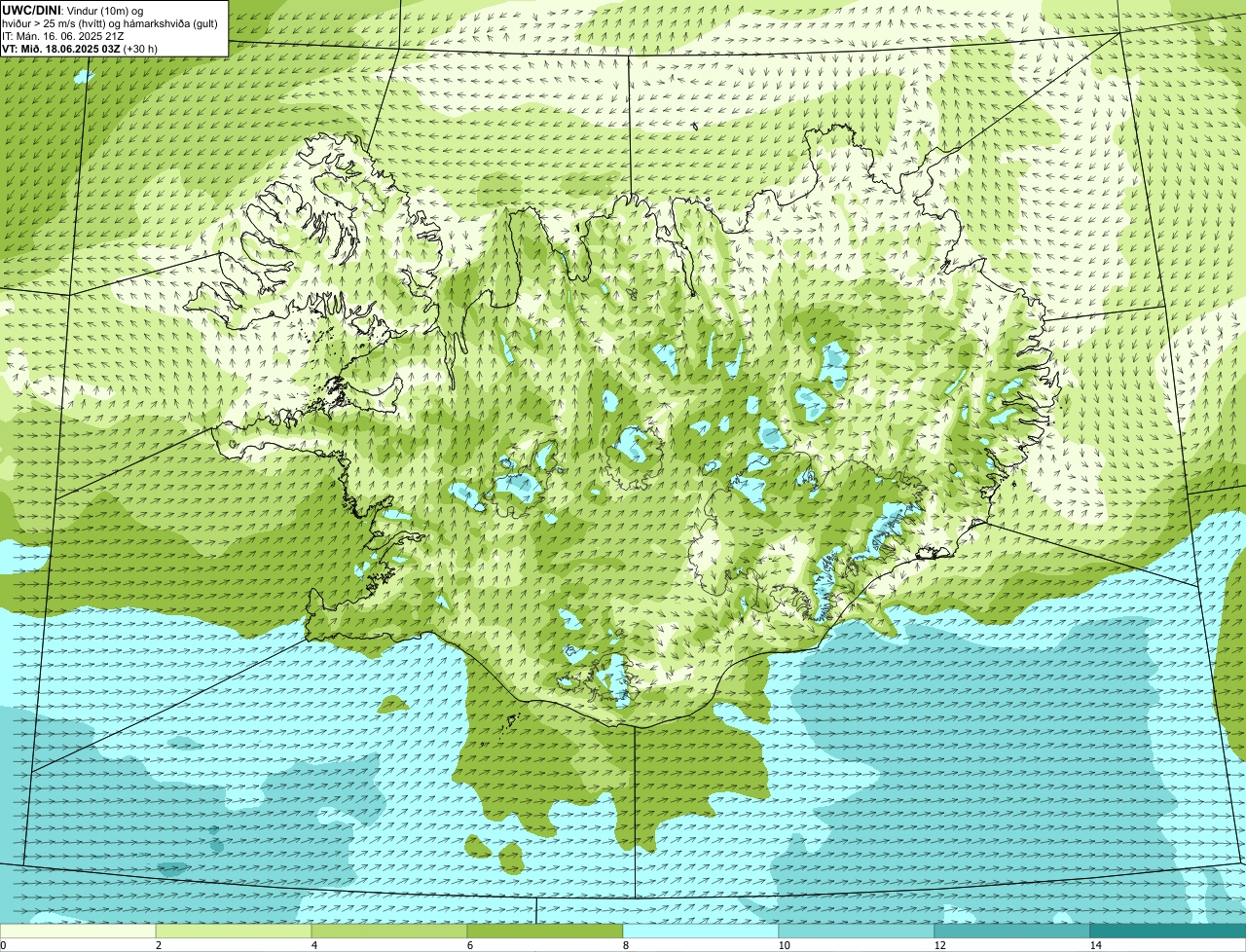Click legend label 2
The width and height of the screenshot is (1246, 952).
click(158, 945)
